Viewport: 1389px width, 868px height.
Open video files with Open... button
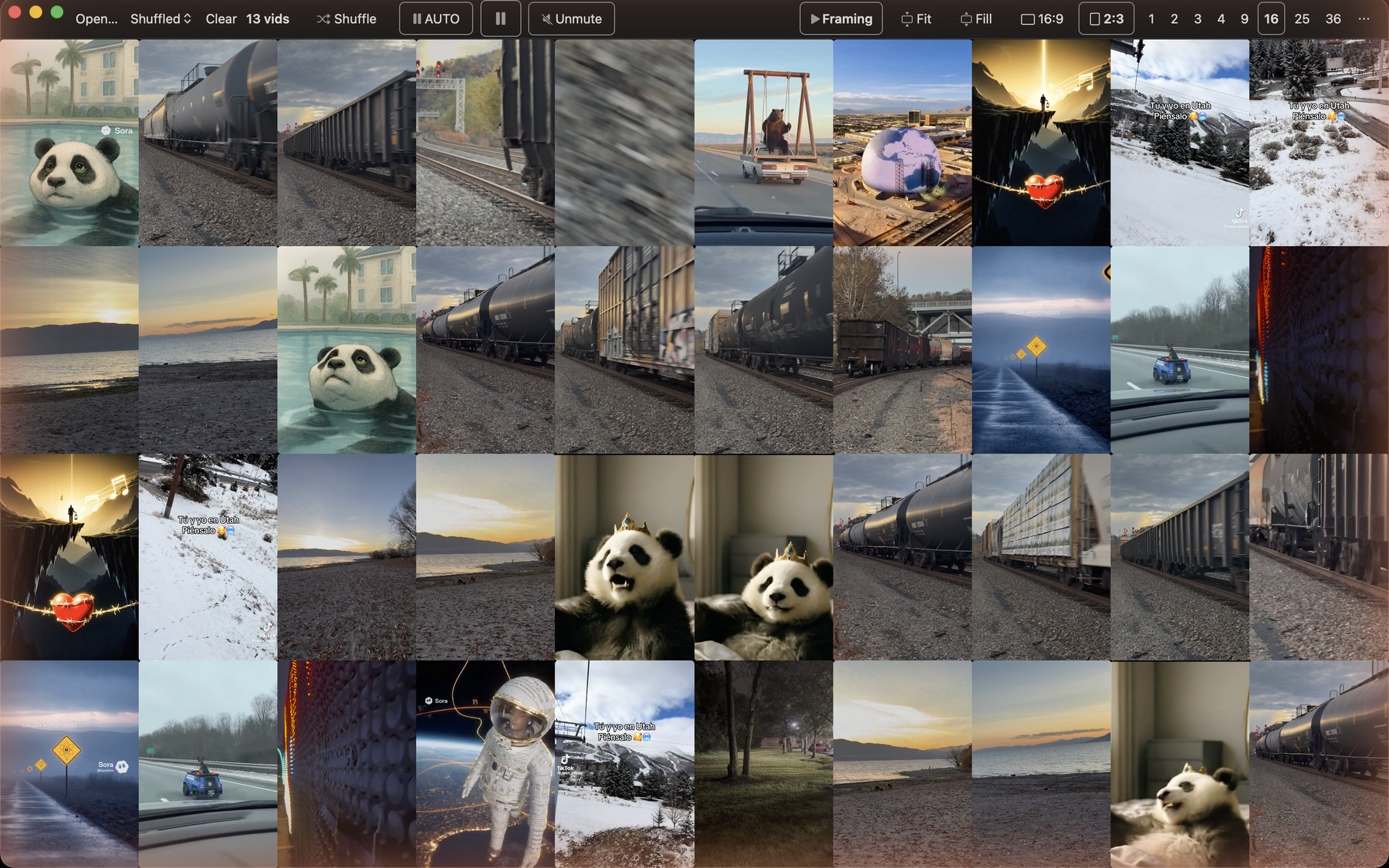(x=96, y=19)
